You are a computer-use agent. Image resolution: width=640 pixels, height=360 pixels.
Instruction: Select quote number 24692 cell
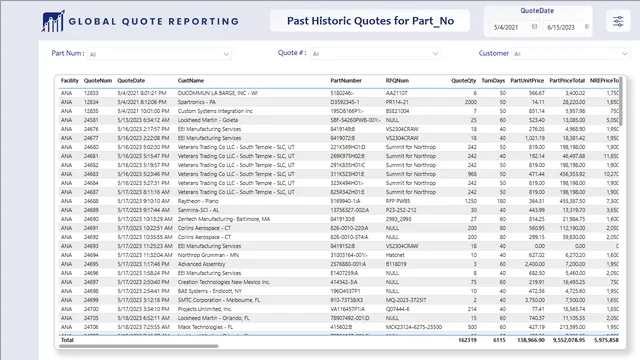point(91,237)
